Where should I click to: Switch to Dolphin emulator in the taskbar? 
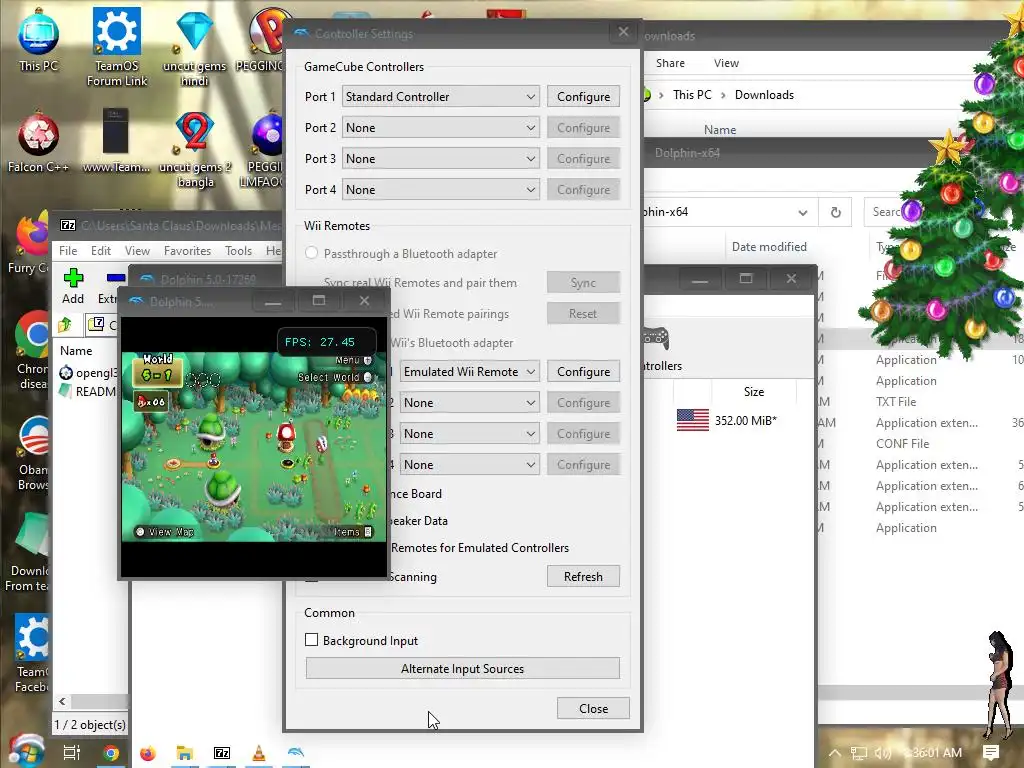tap(296, 752)
